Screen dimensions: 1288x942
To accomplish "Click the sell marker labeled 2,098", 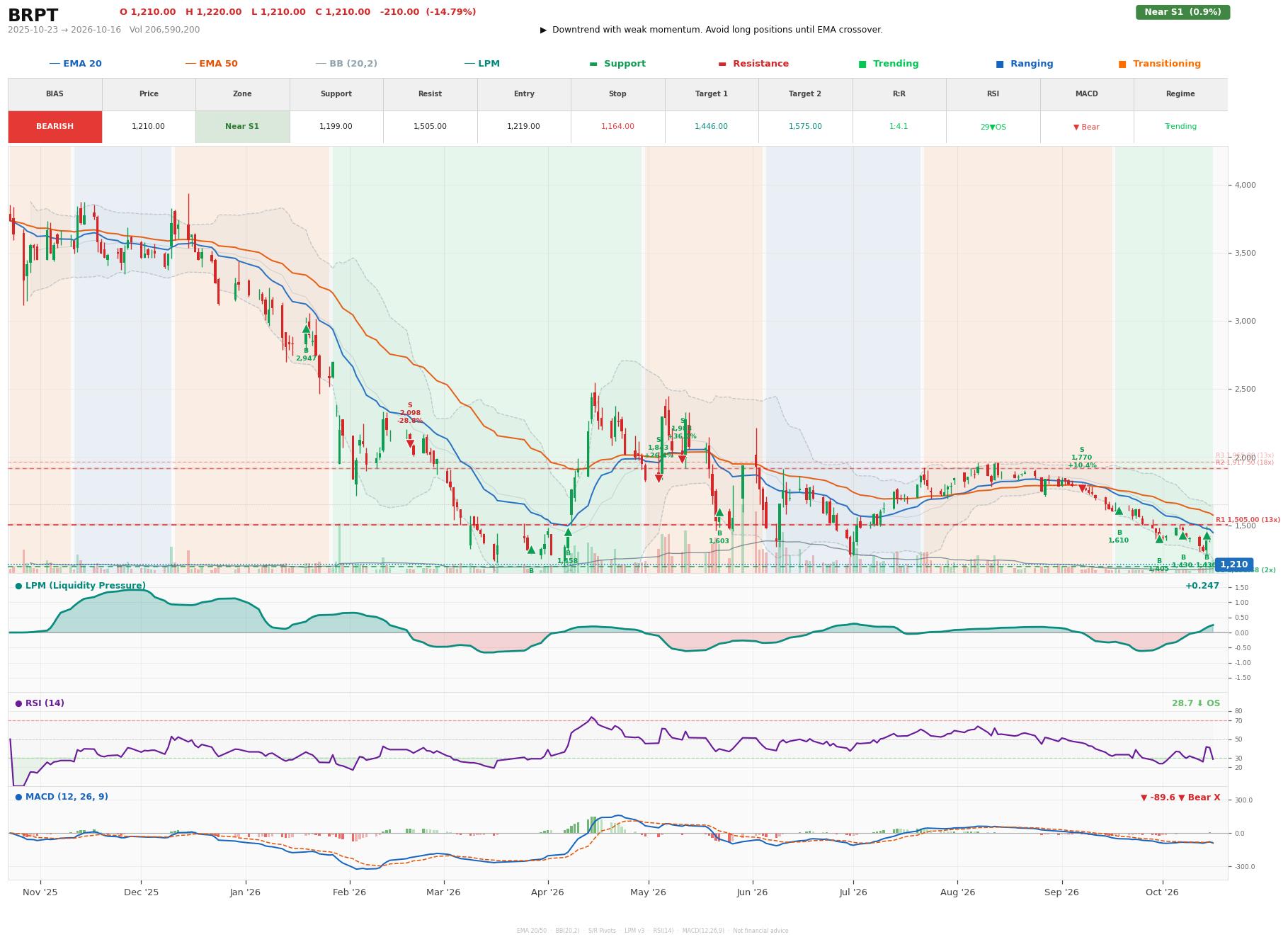I will pos(410,444).
